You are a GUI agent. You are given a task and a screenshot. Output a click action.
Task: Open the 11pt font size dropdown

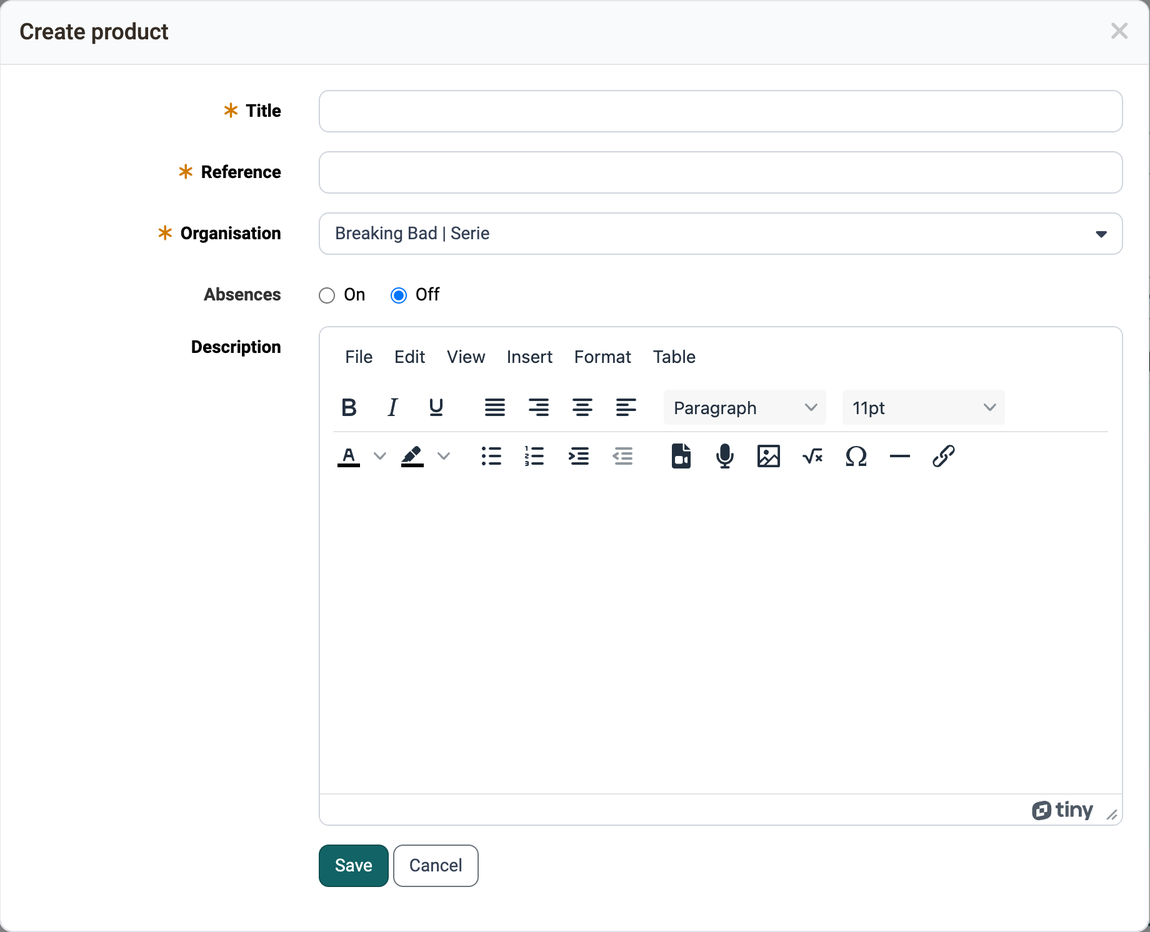point(923,408)
